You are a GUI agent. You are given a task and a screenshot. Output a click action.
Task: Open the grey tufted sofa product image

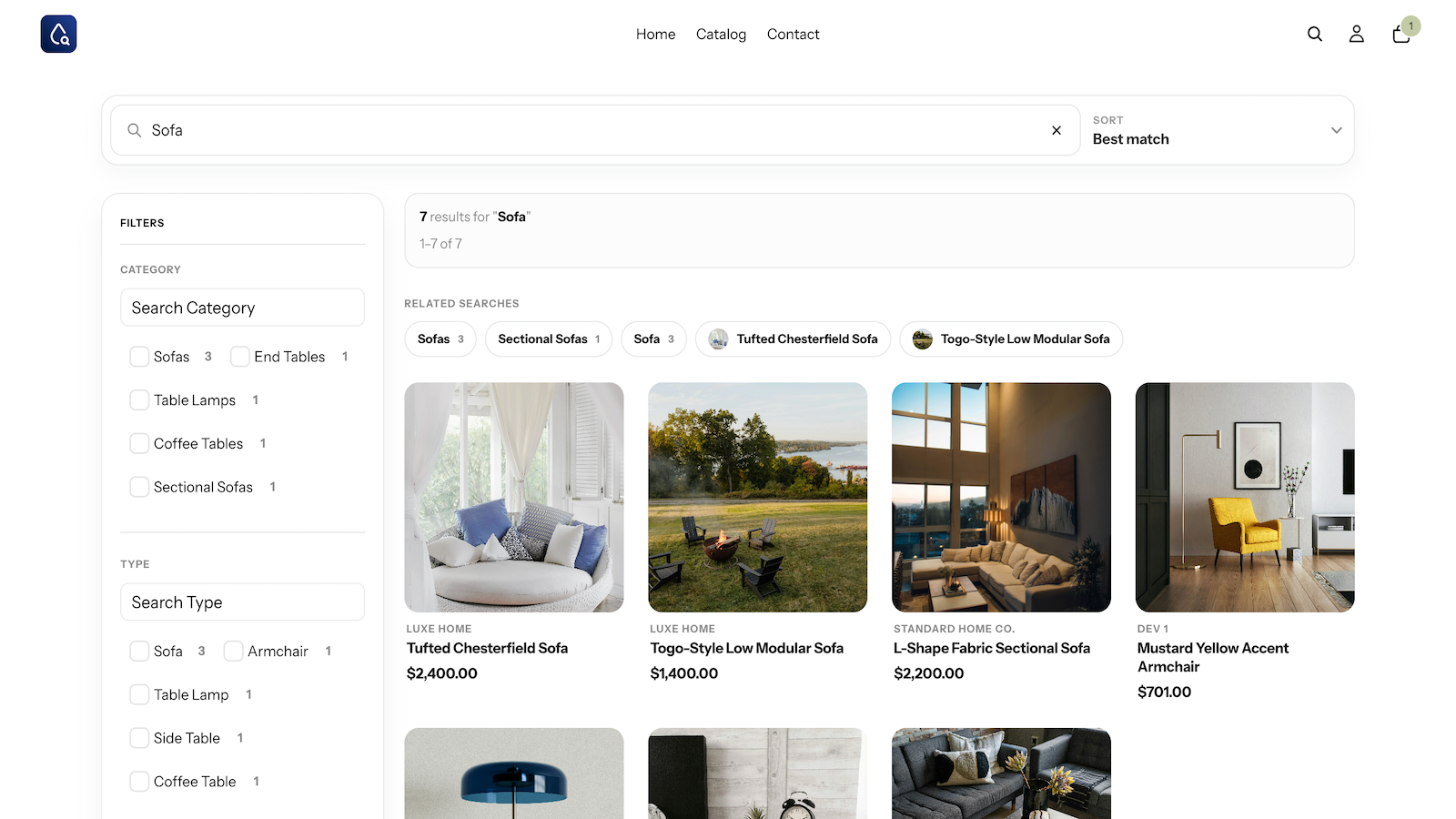1001,773
